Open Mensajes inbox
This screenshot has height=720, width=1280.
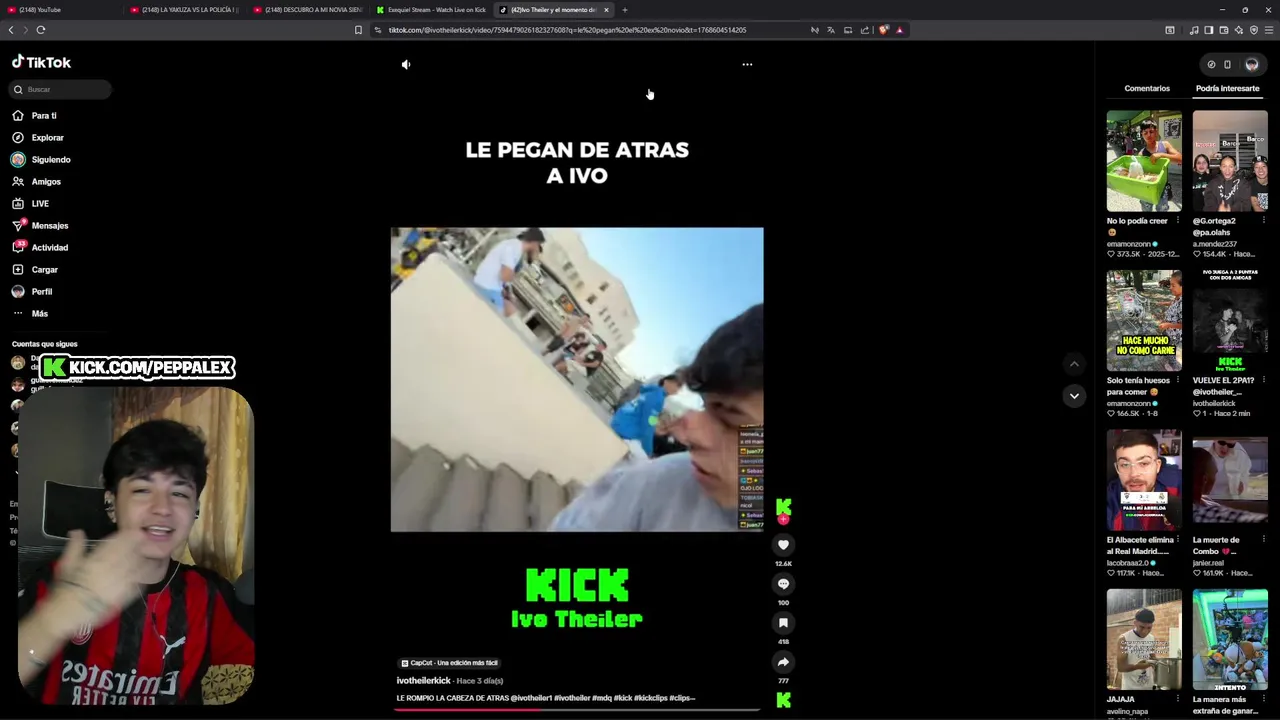[49, 226]
